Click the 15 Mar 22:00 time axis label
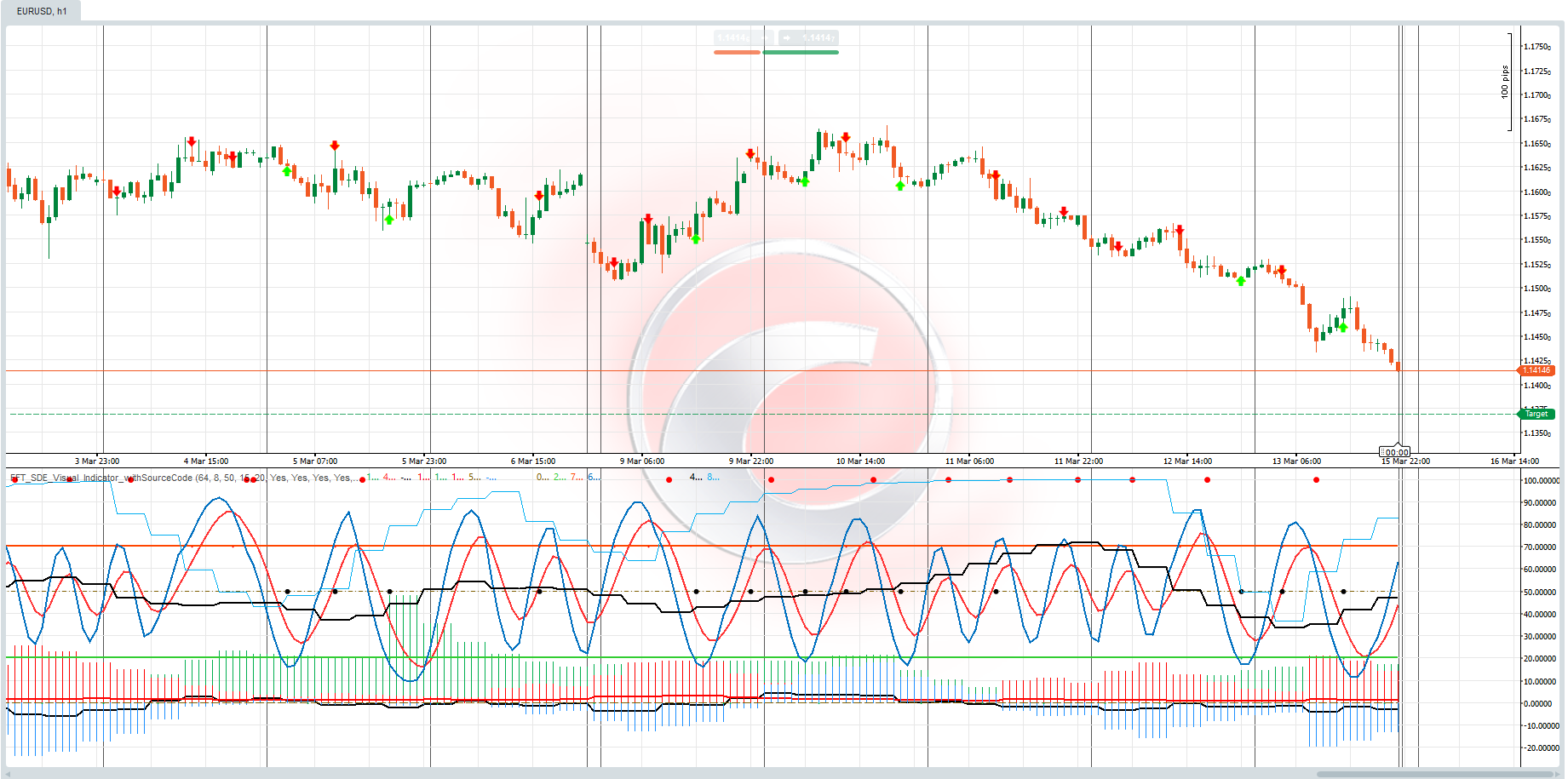1568x779 pixels. [x=1405, y=461]
